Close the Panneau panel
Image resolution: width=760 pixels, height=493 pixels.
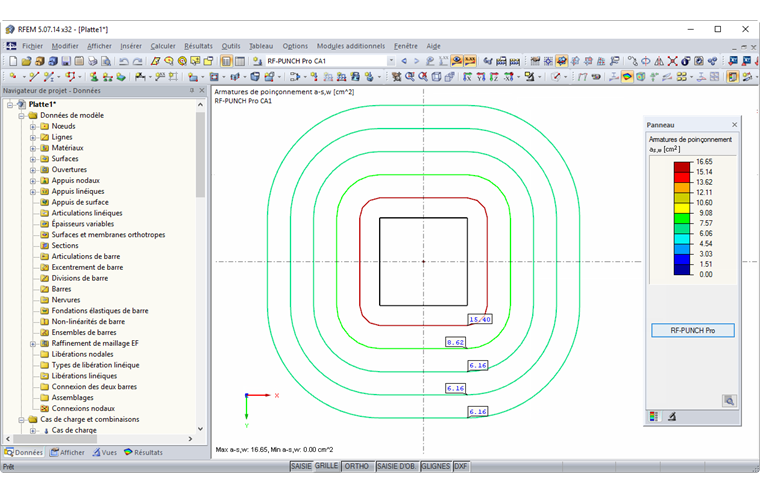(x=734, y=125)
